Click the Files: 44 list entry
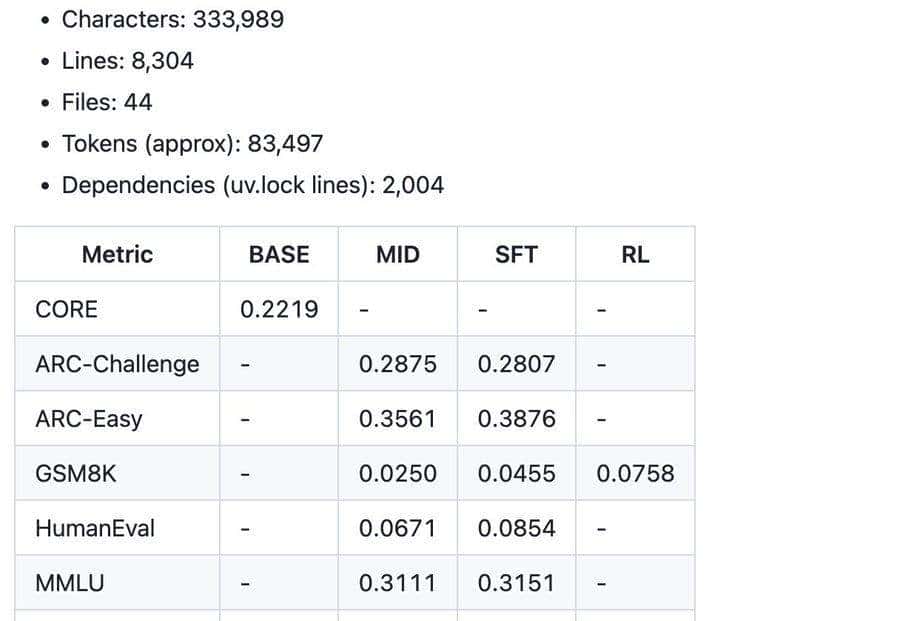Viewport: 900px width, 621px height. point(106,102)
